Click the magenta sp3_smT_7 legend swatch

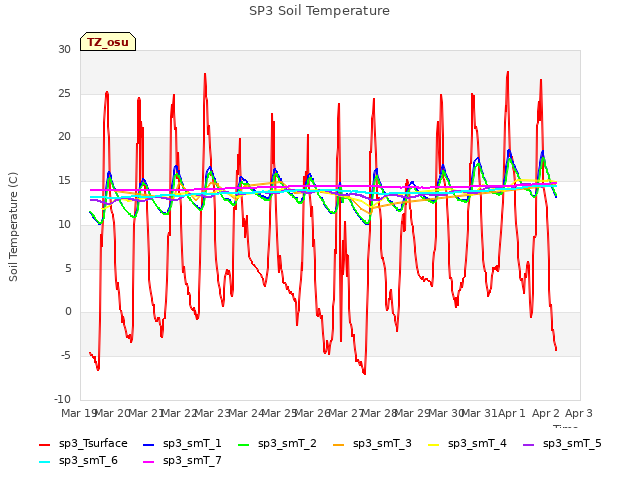[149, 462]
